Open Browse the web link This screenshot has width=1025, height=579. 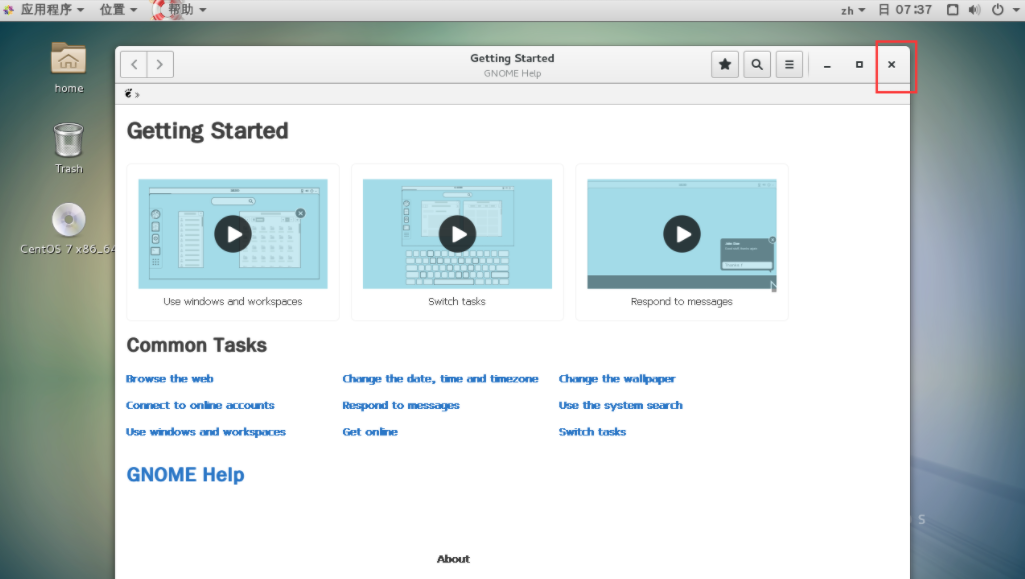[169, 378]
